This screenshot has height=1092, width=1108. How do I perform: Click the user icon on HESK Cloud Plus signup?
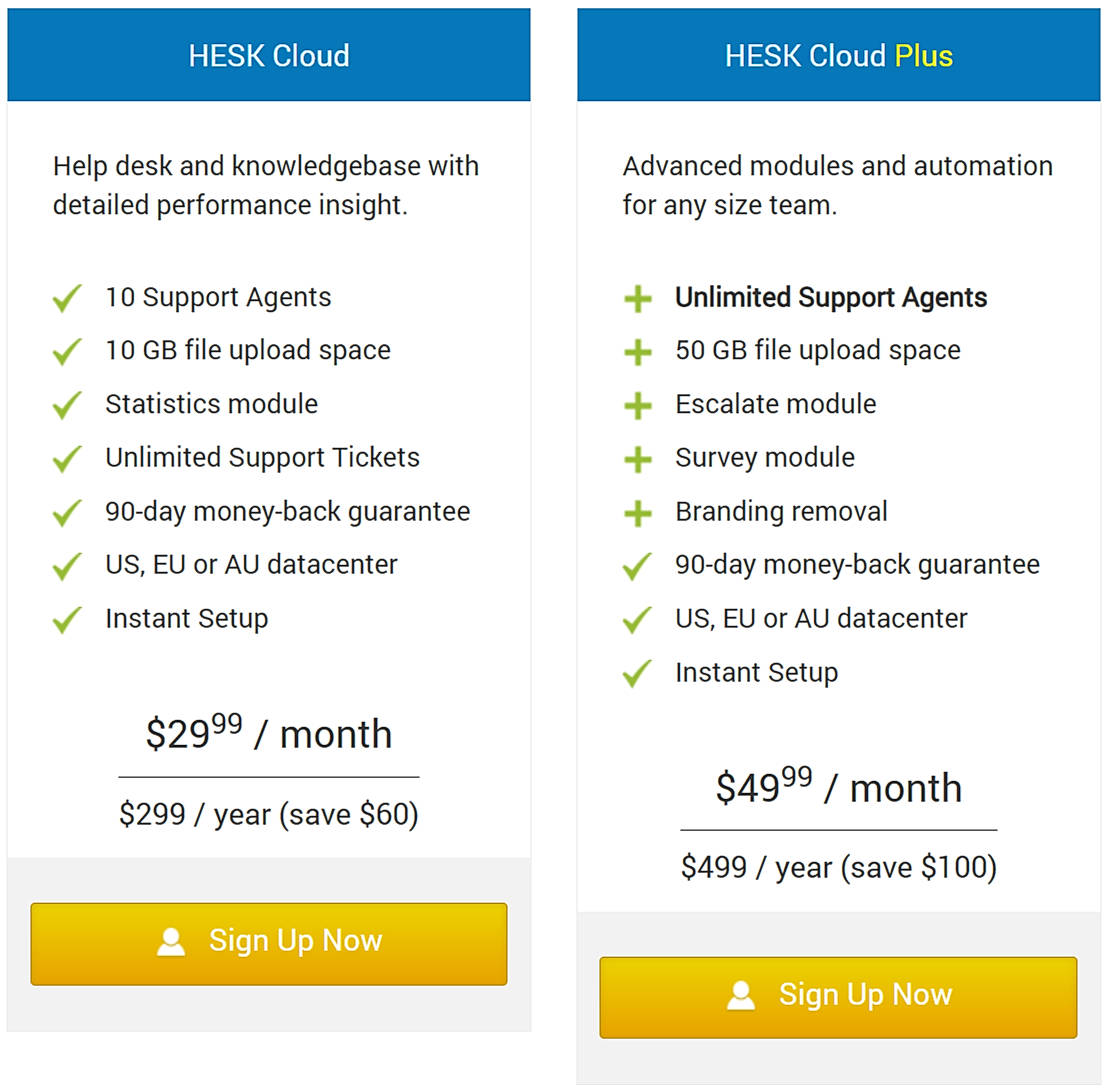(741, 995)
